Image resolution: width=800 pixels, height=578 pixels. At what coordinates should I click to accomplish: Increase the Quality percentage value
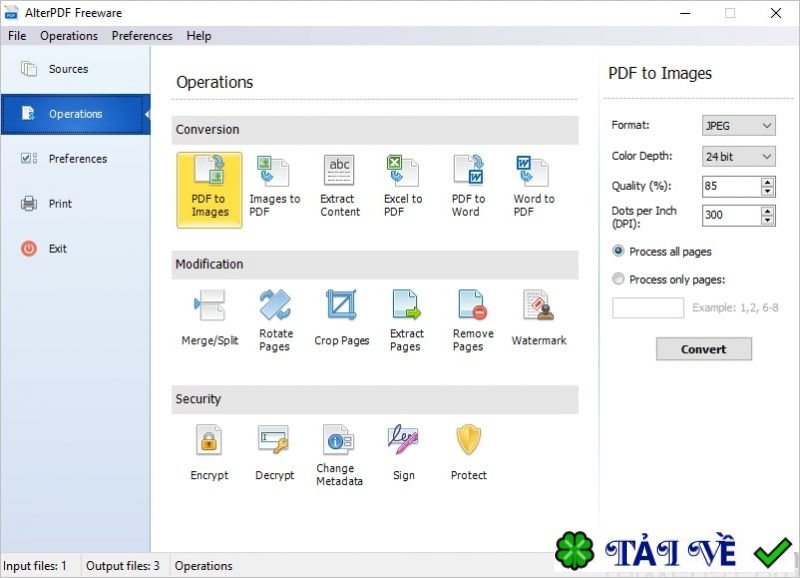click(767, 182)
